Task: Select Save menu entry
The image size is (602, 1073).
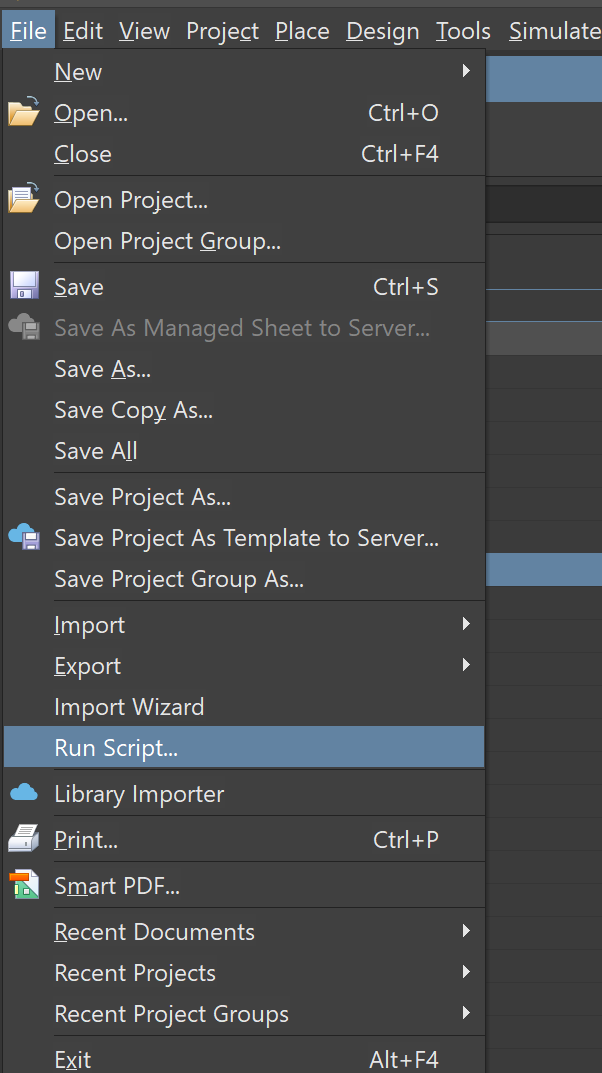Action: click(244, 286)
